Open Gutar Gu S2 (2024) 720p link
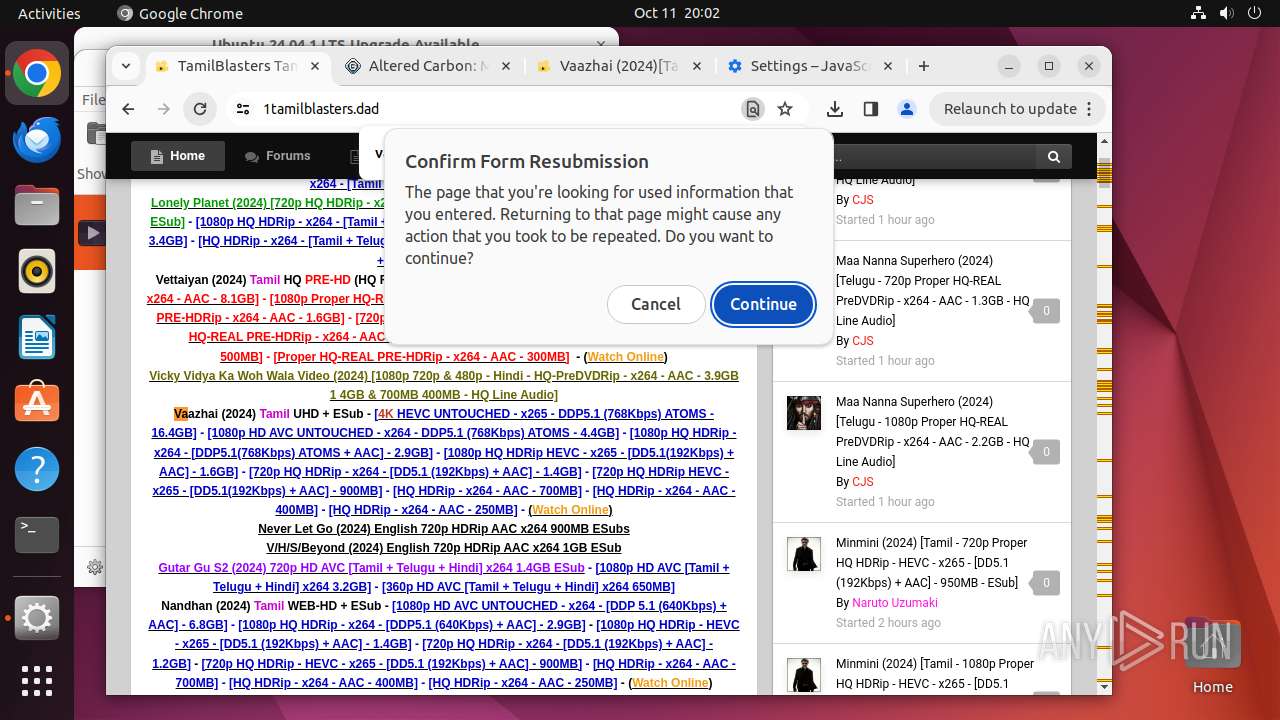 (x=371, y=567)
